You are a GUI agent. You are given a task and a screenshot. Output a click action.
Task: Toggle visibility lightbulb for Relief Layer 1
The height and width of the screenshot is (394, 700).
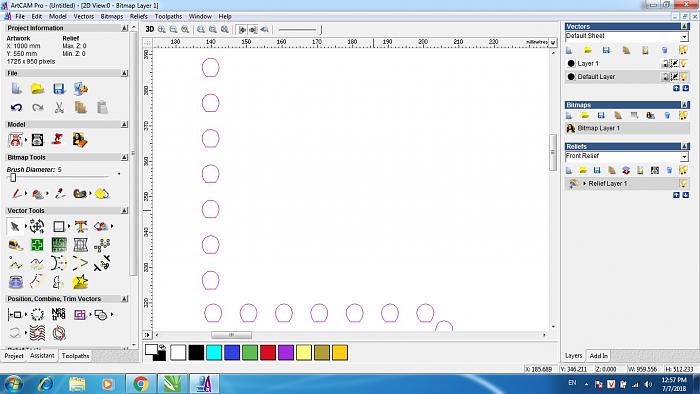(683, 183)
